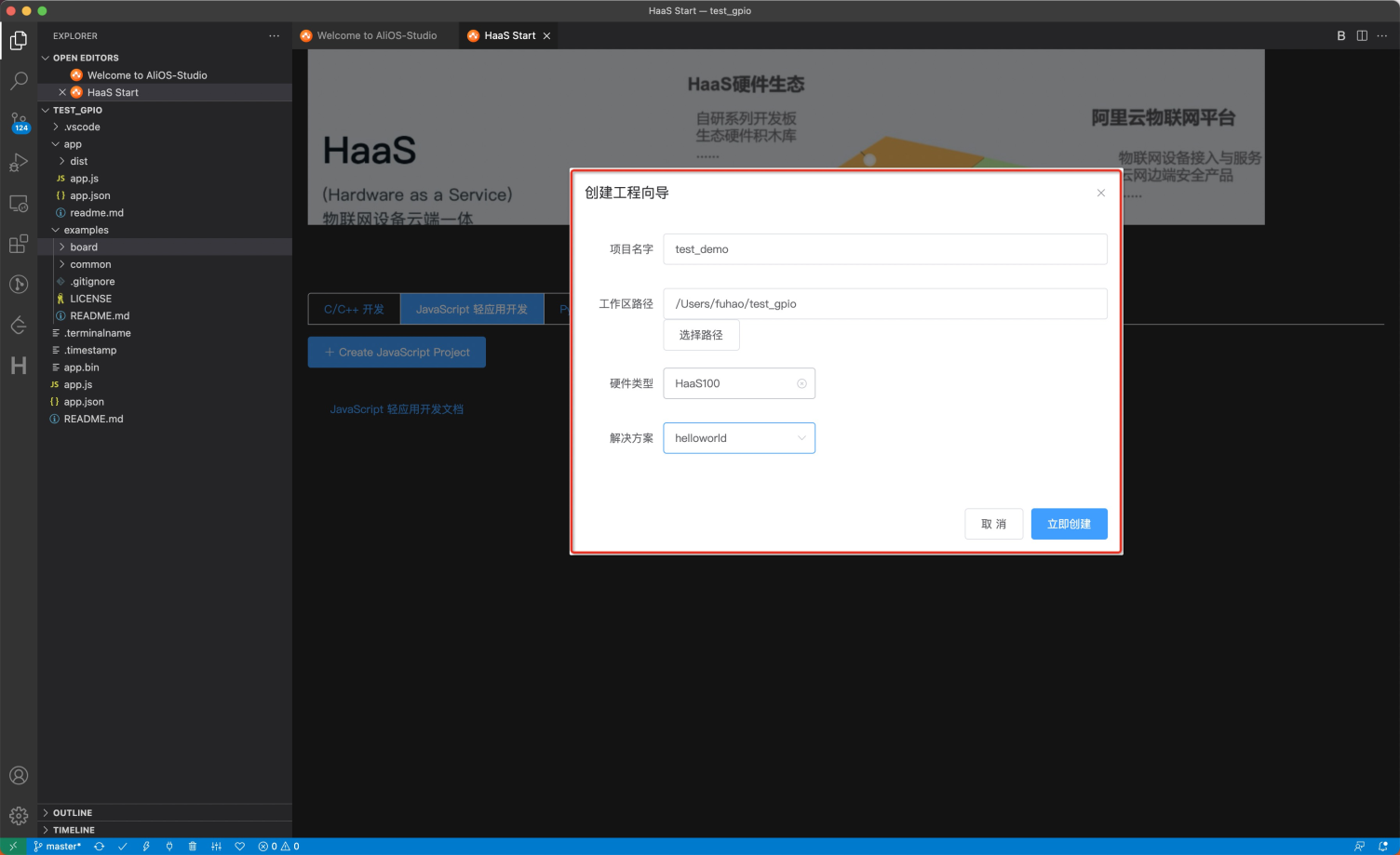
Task: Open the Extensions view
Action: click(19, 244)
